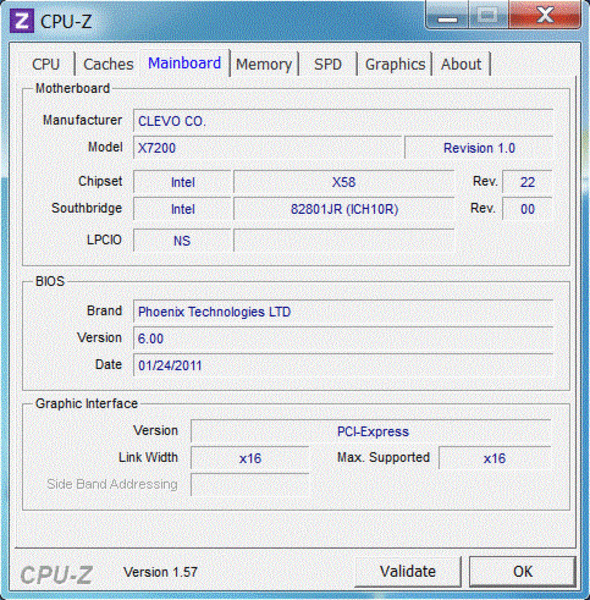Click the maximize button in title bar

click(x=489, y=15)
